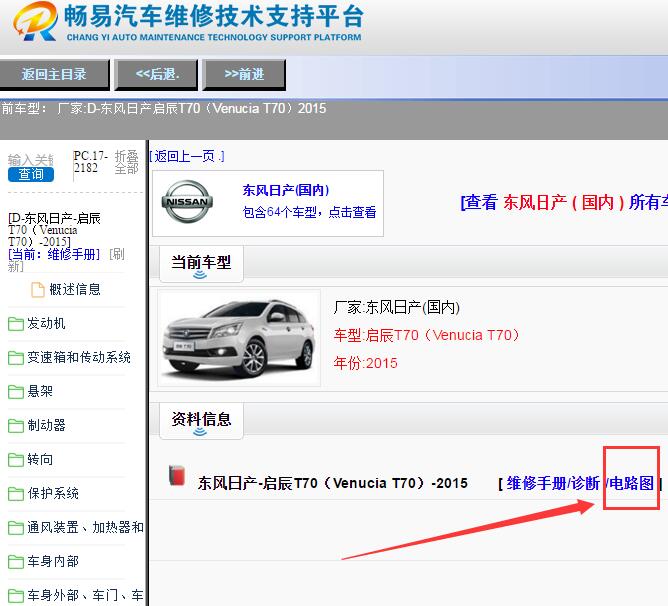Click the Nissan logo icon
Screen dimensions: 668x606
[x=187, y=202]
